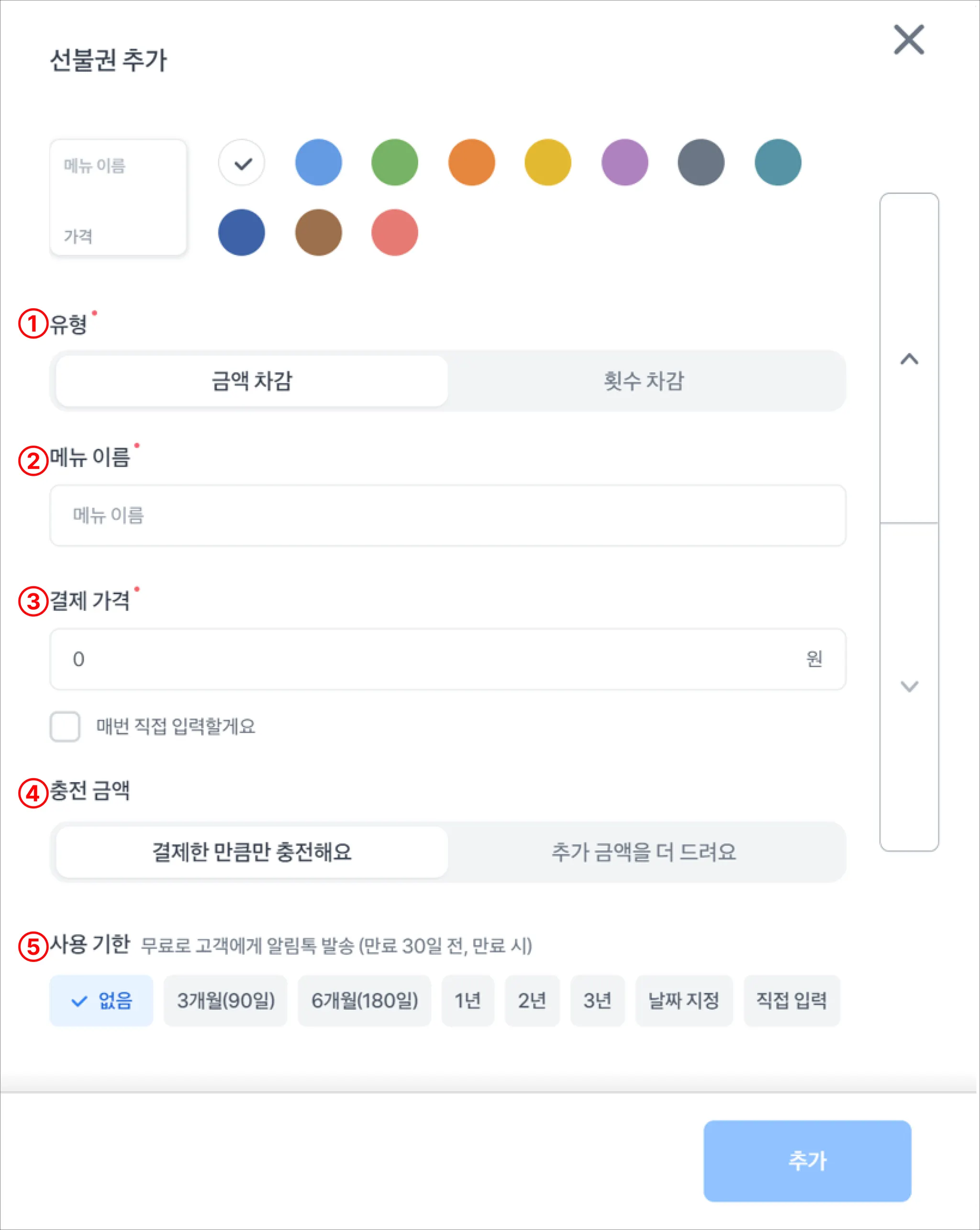Pick the purple color circle
Image resolution: width=980 pixels, height=1230 pixels.
[624, 163]
